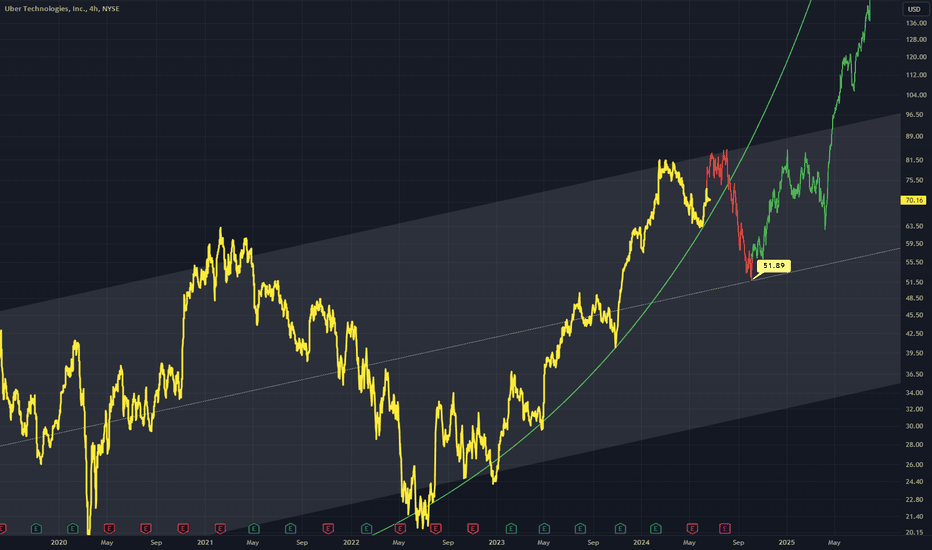Click the 30.00 price axis label

pyautogui.click(x=916, y=426)
